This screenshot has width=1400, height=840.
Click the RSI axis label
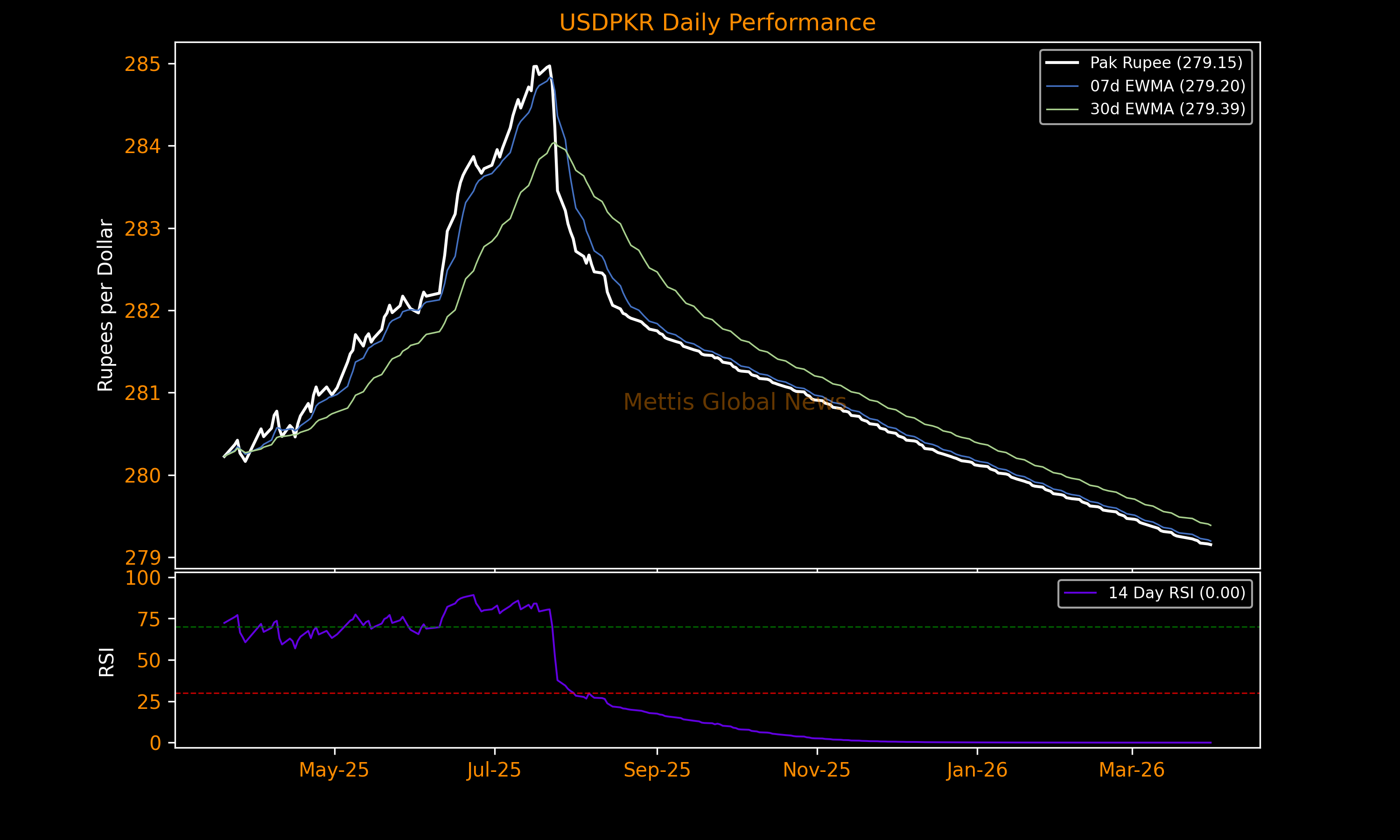[106, 662]
